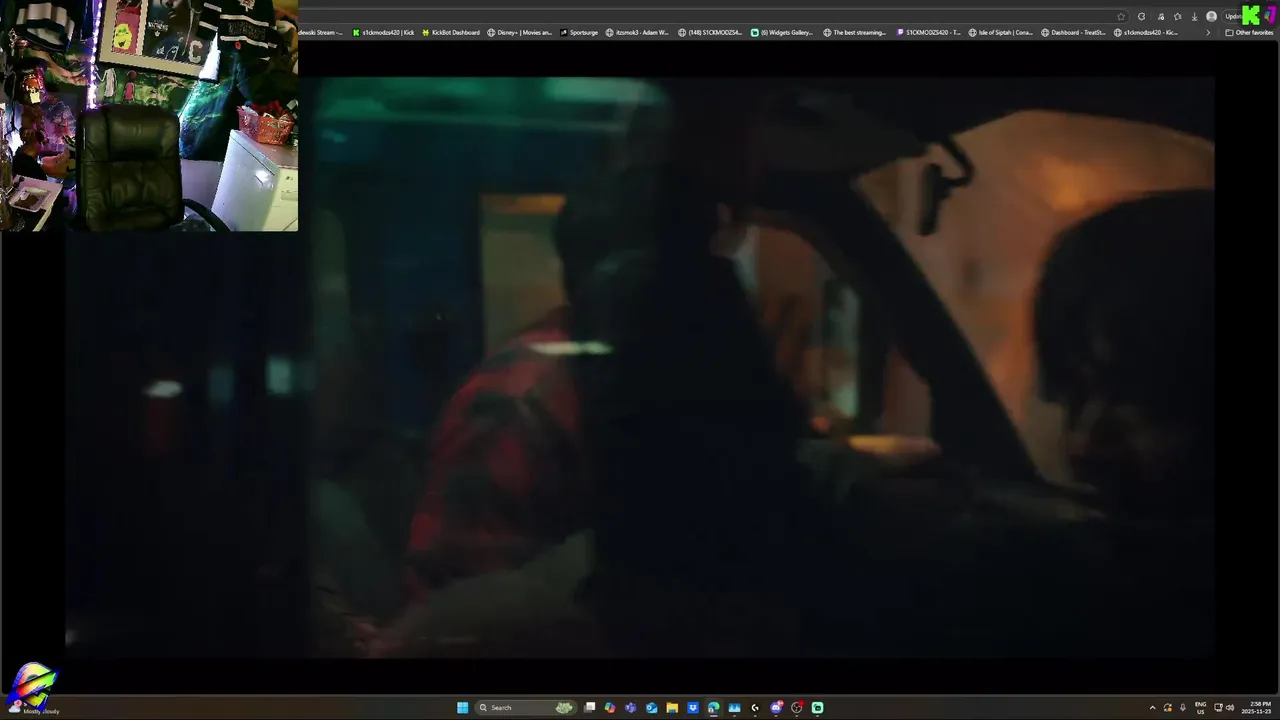Open The best streaming... bookmark
The height and width of the screenshot is (720, 1280).
(855, 32)
